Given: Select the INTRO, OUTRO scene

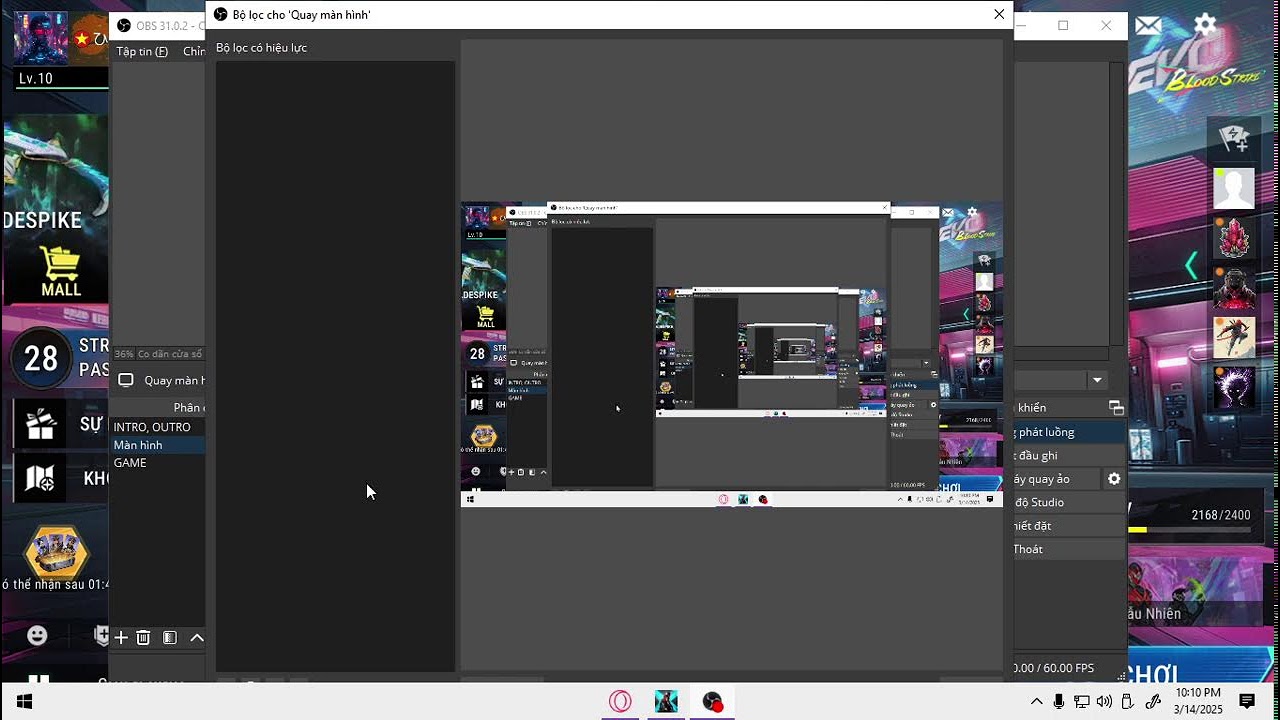Looking at the screenshot, I should click(x=157, y=427).
